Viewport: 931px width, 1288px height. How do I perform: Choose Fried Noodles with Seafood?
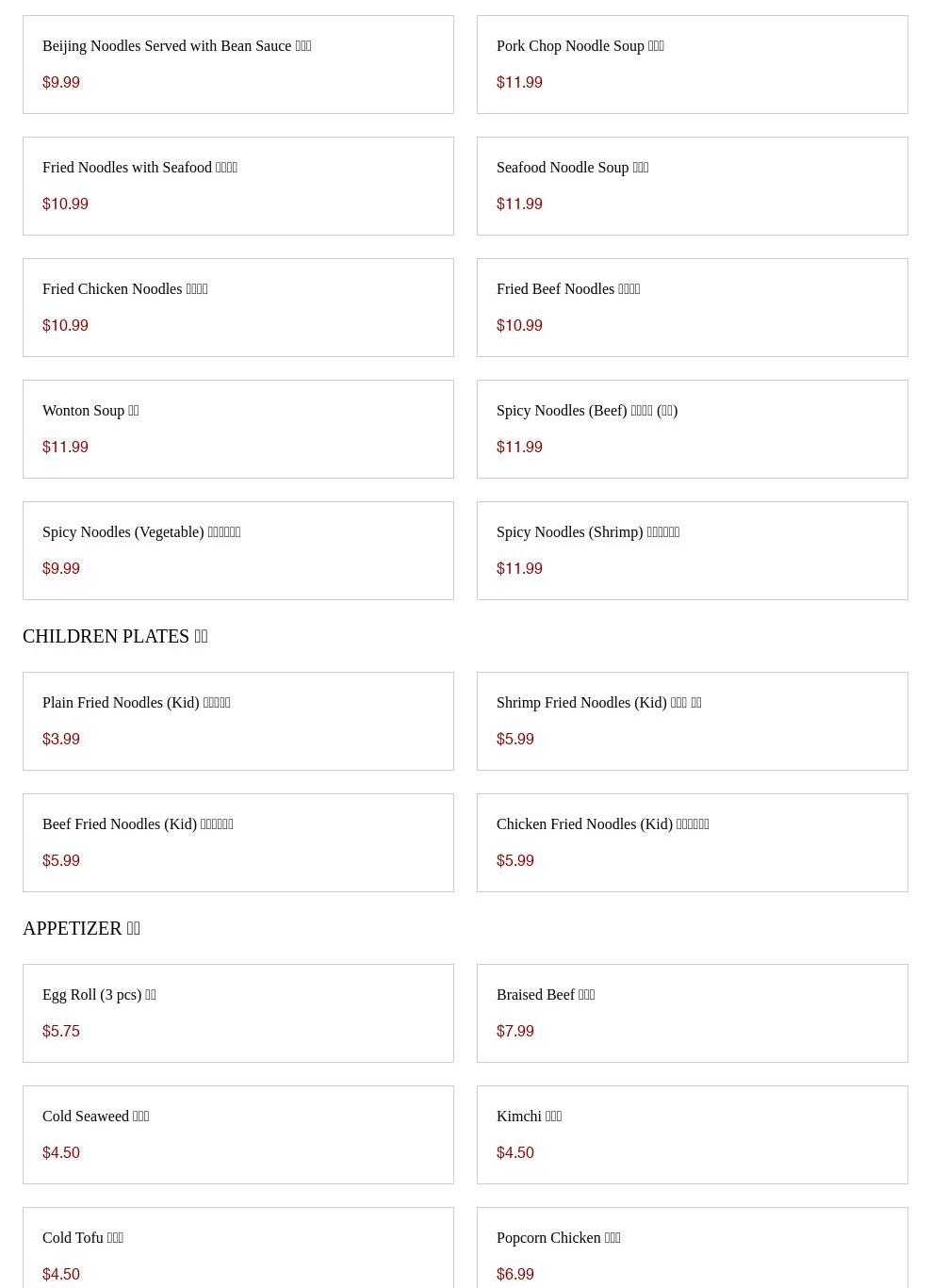pos(237,186)
